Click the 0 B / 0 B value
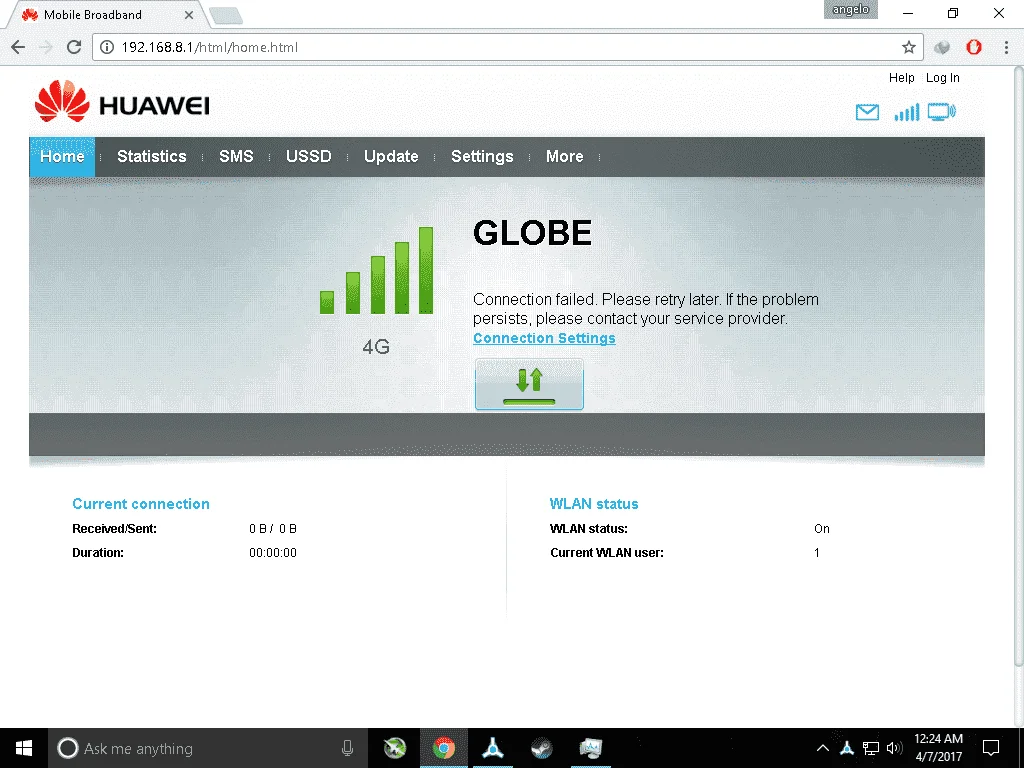 (272, 528)
